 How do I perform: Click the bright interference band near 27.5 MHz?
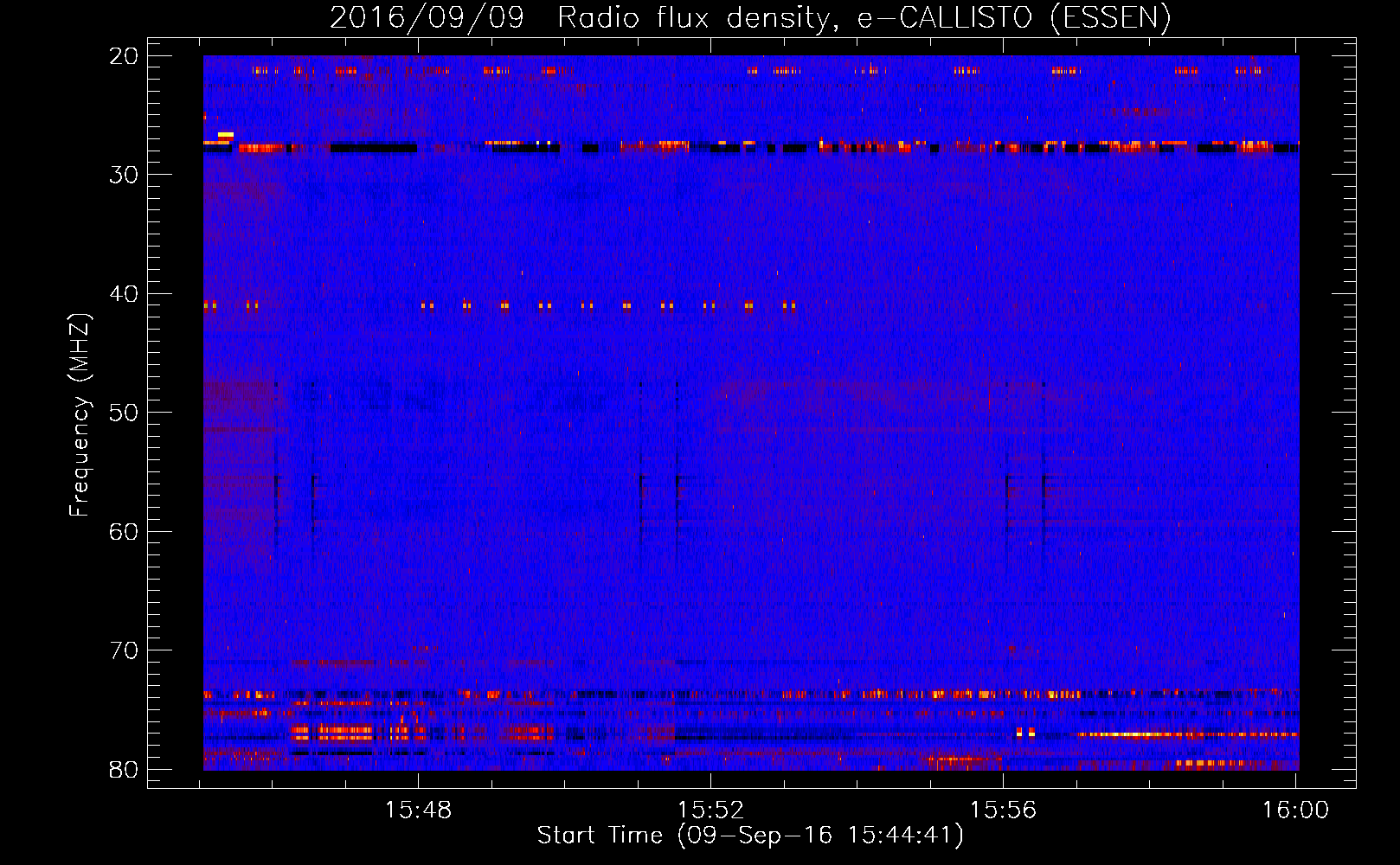(751, 146)
